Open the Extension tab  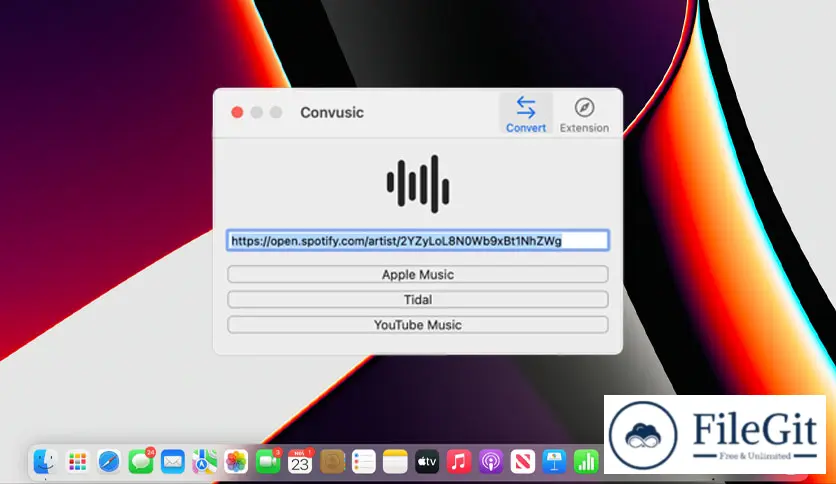tap(584, 114)
